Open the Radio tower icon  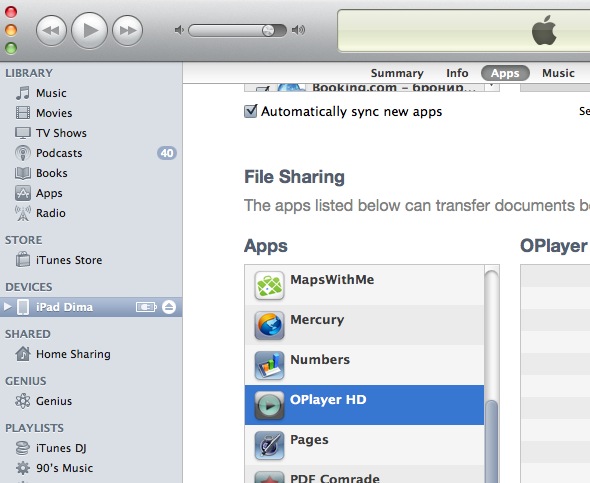[23, 213]
